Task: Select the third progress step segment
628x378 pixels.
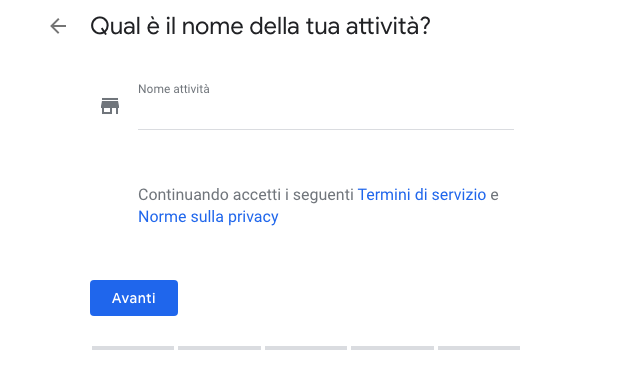Action: pyautogui.click(x=306, y=348)
